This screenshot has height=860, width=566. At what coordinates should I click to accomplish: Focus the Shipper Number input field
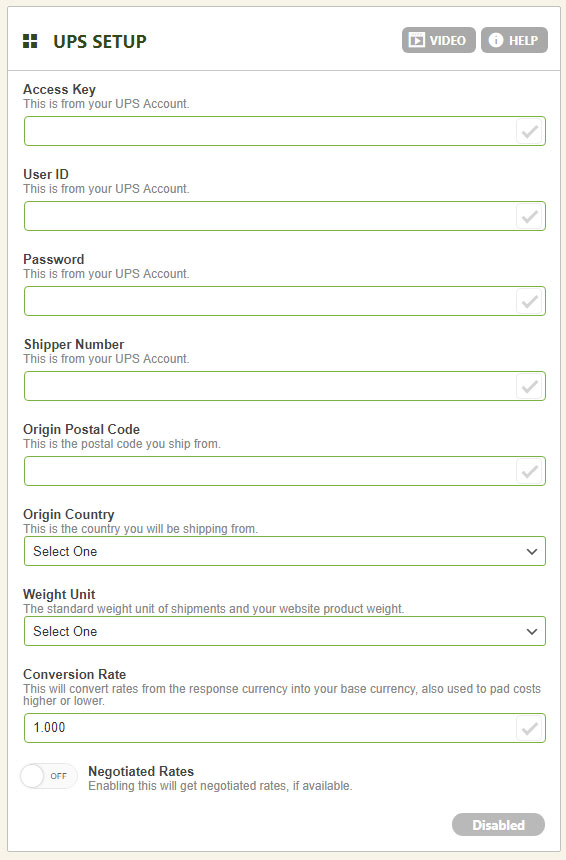(x=270, y=386)
